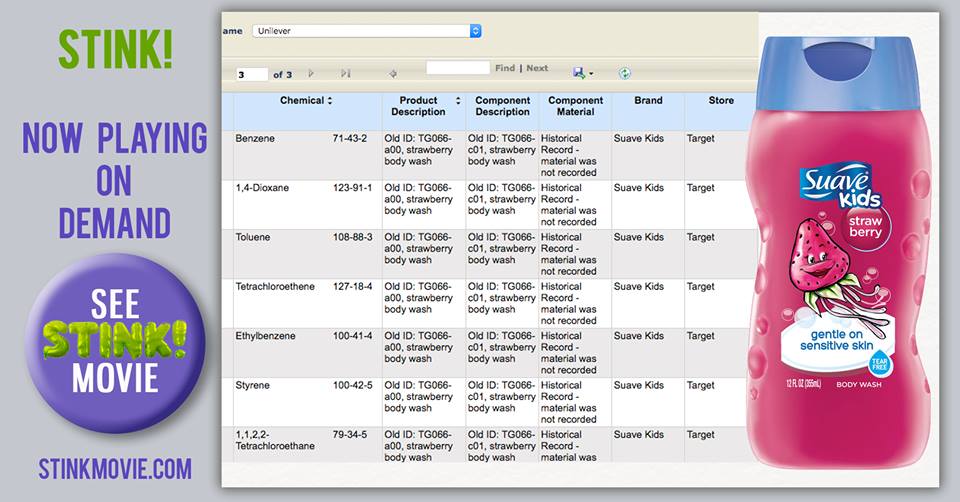Refresh the report with the green circular icon

click(624, 73)
